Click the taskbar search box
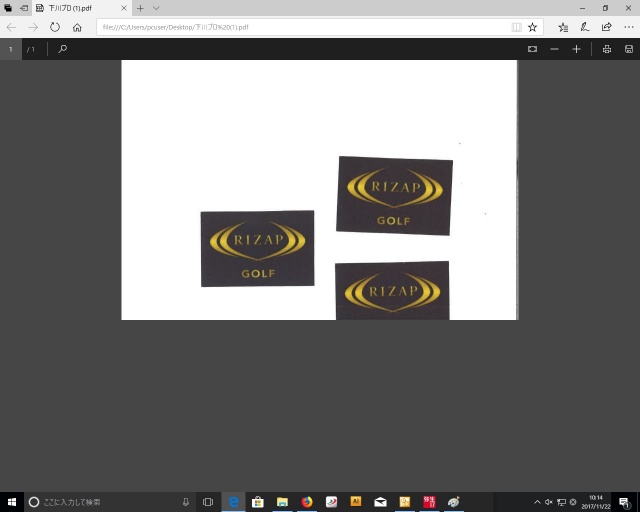Screen dimensions: 640x512 pyautogui.click(x=110, y=502)
